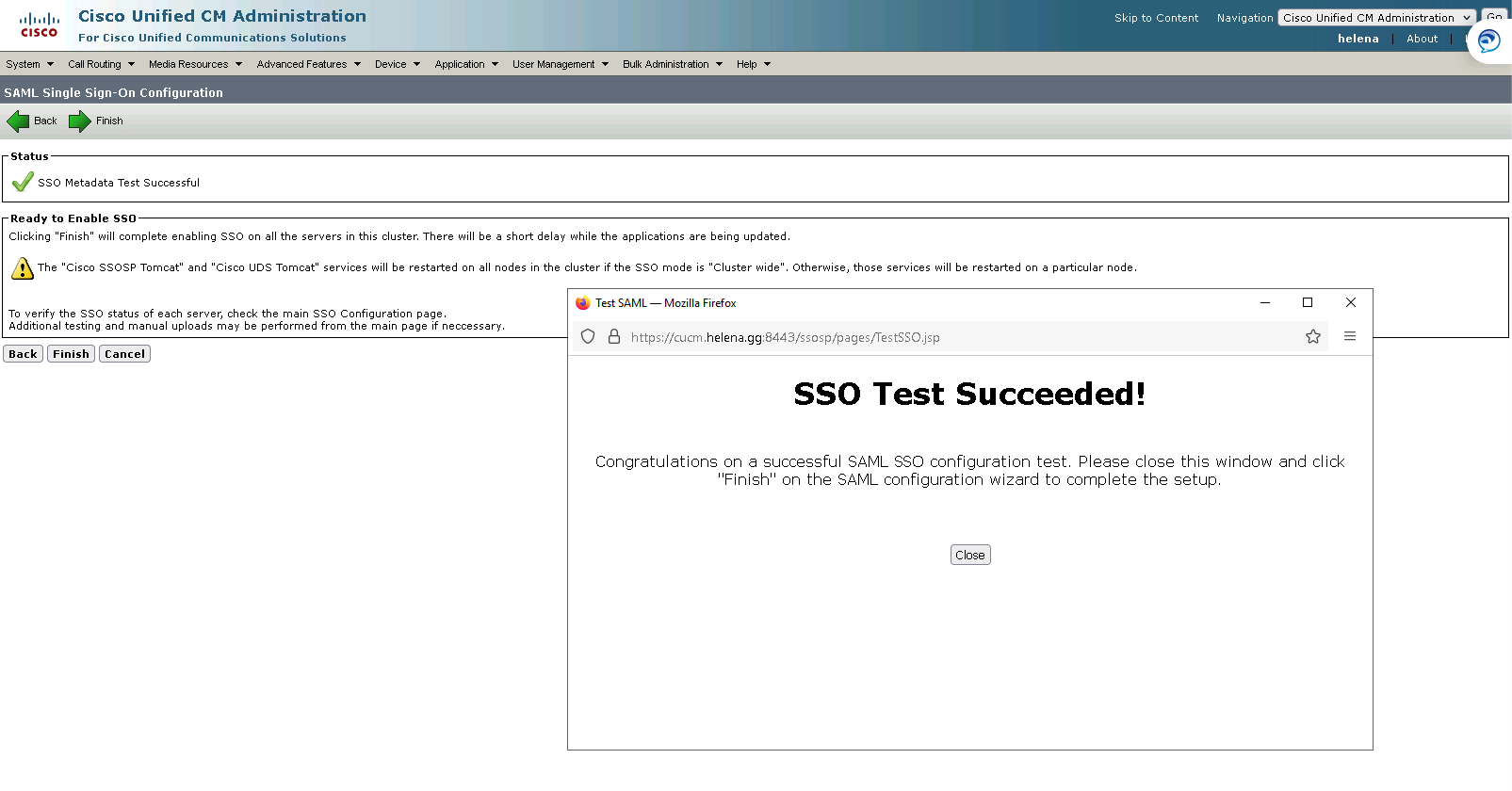Click Firefox shield tracking protection icon
Screen dimensions: 1512x791
click(x=588, y=337)
